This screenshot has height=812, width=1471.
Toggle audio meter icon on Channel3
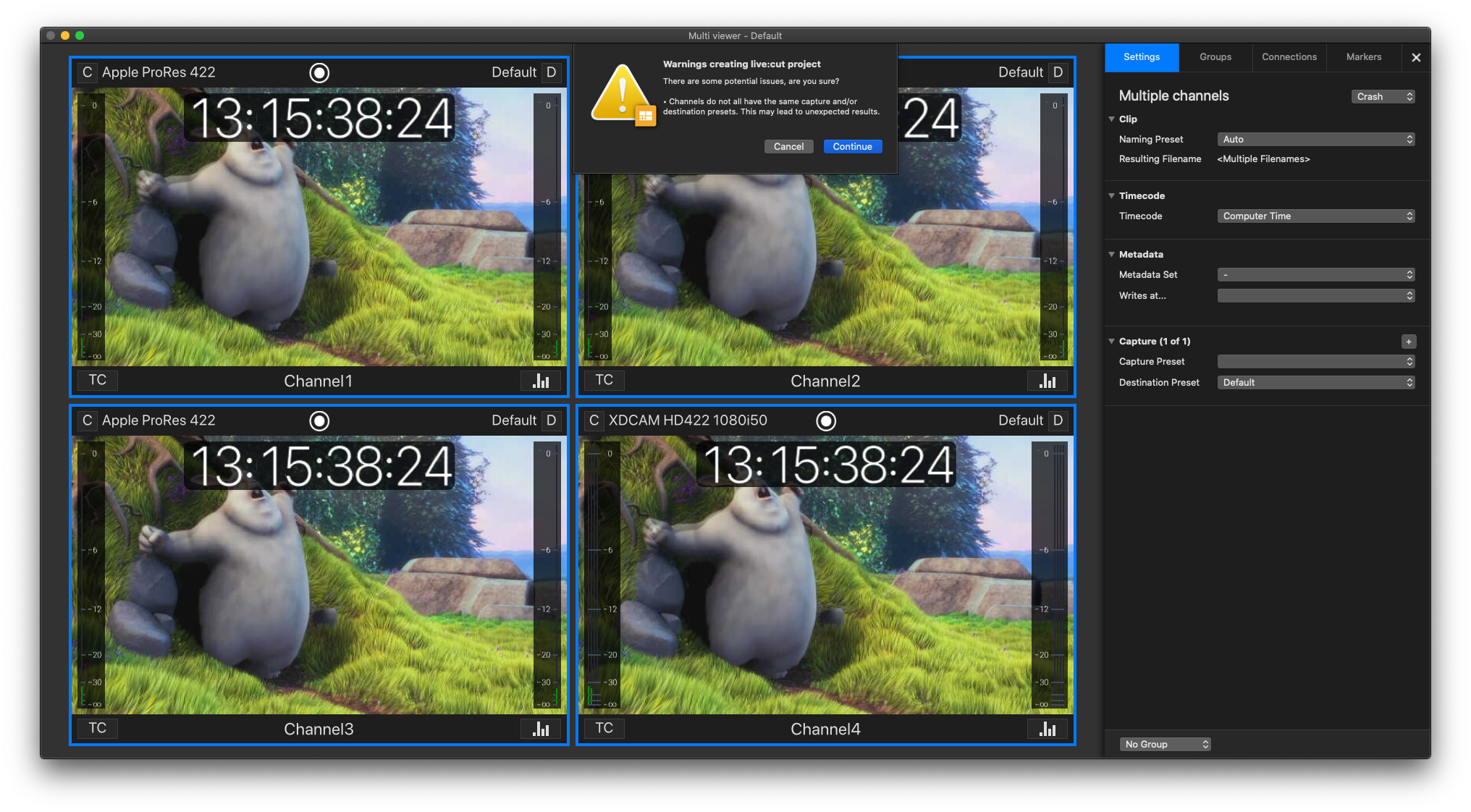point(541,729)
